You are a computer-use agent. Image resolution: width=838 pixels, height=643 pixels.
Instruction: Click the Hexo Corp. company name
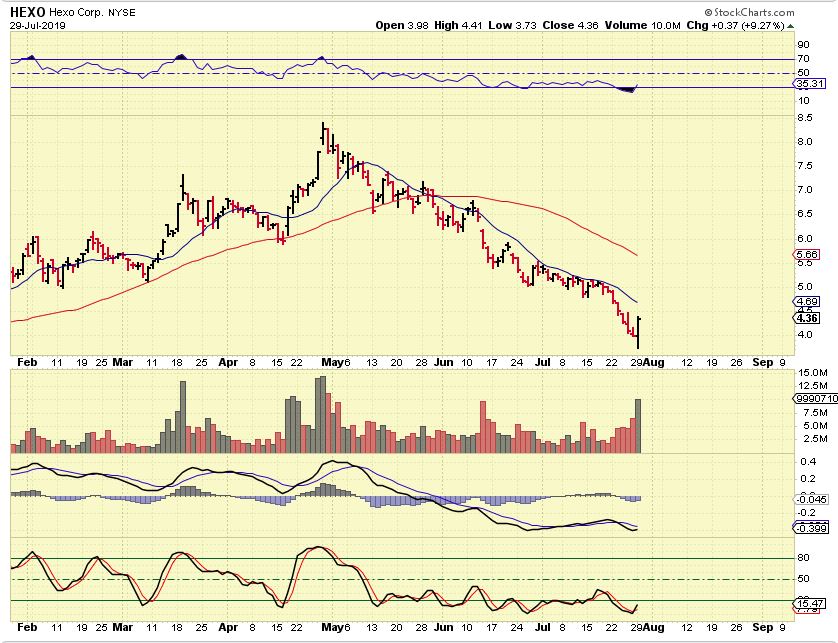(77, 12)
